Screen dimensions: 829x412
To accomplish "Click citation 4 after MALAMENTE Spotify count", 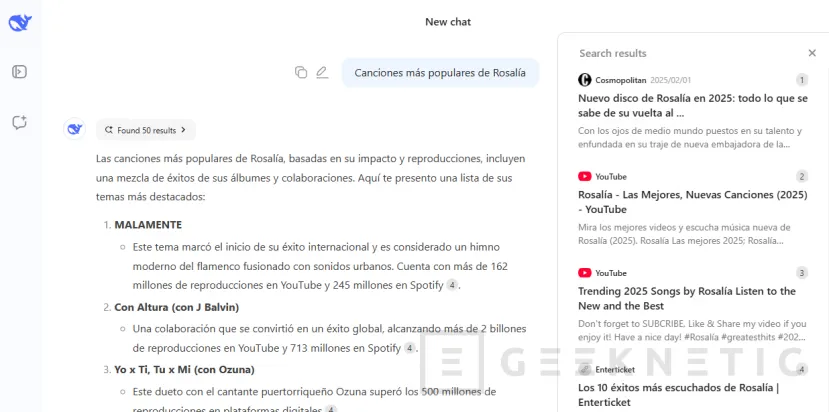I will click(x=452, y=285).
